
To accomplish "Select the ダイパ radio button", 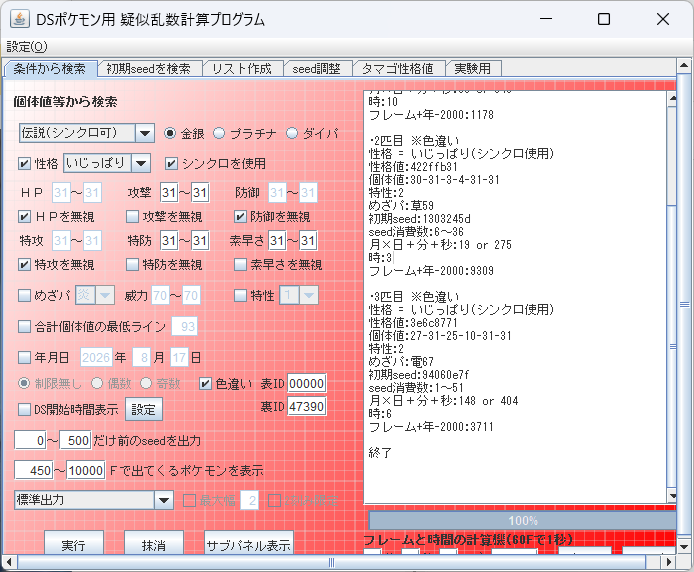I will [x=292, y=133].
